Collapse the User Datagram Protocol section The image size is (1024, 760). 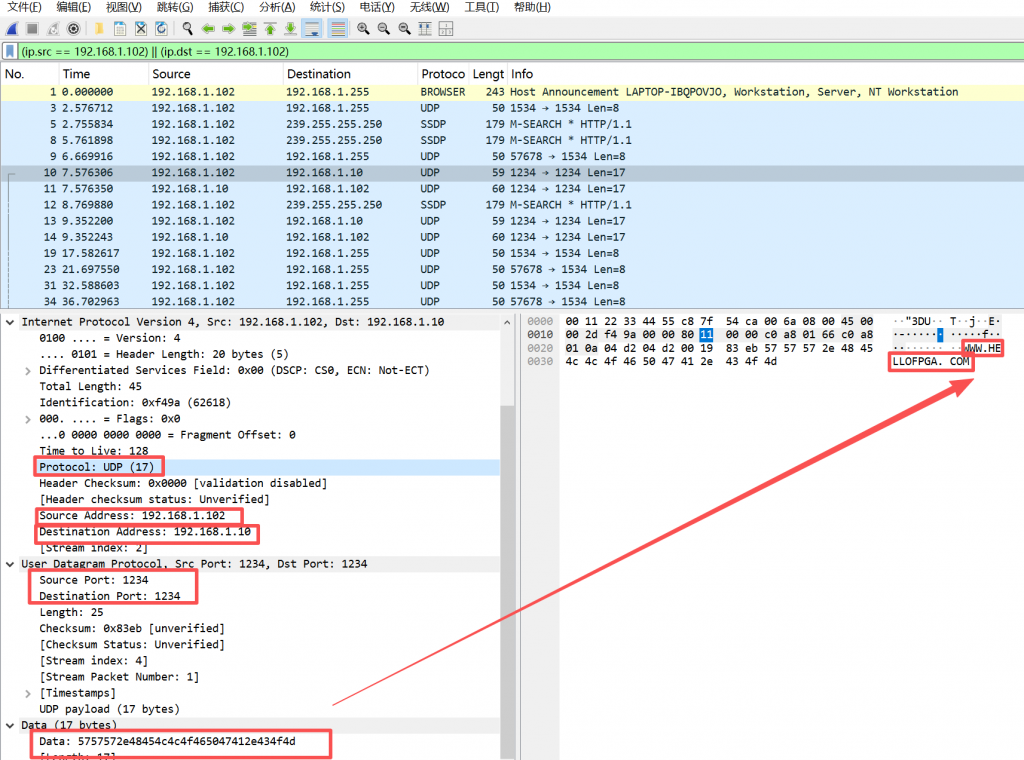[x=11, y=564]
